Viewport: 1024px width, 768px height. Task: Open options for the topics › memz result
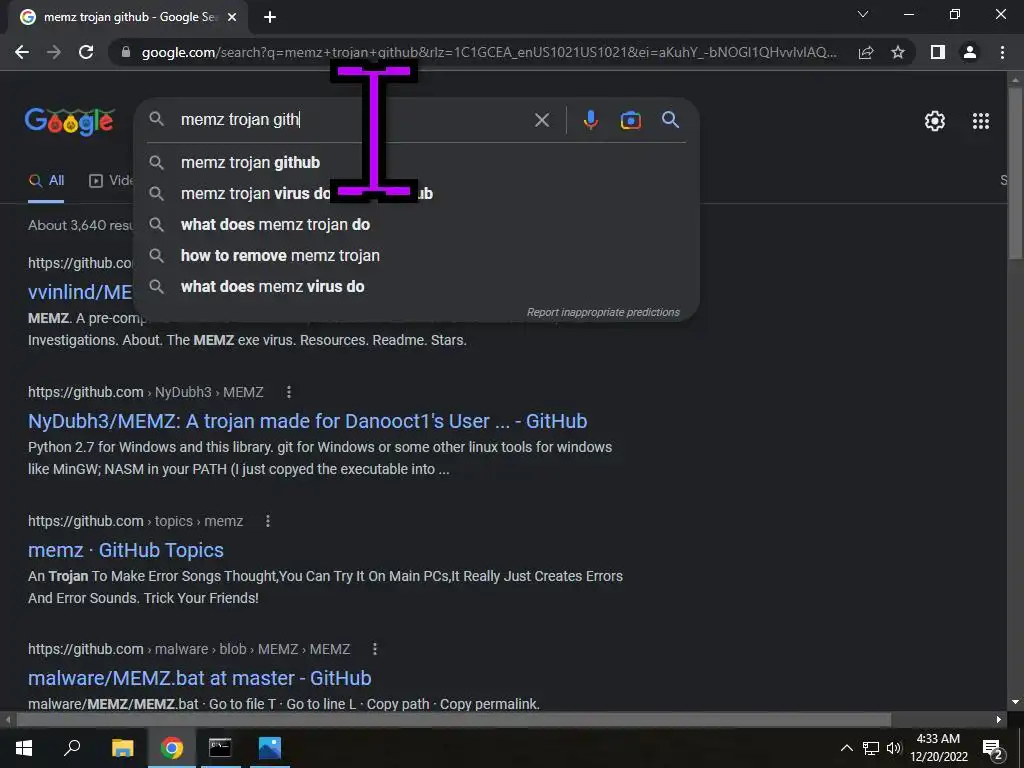coord(268,521)
